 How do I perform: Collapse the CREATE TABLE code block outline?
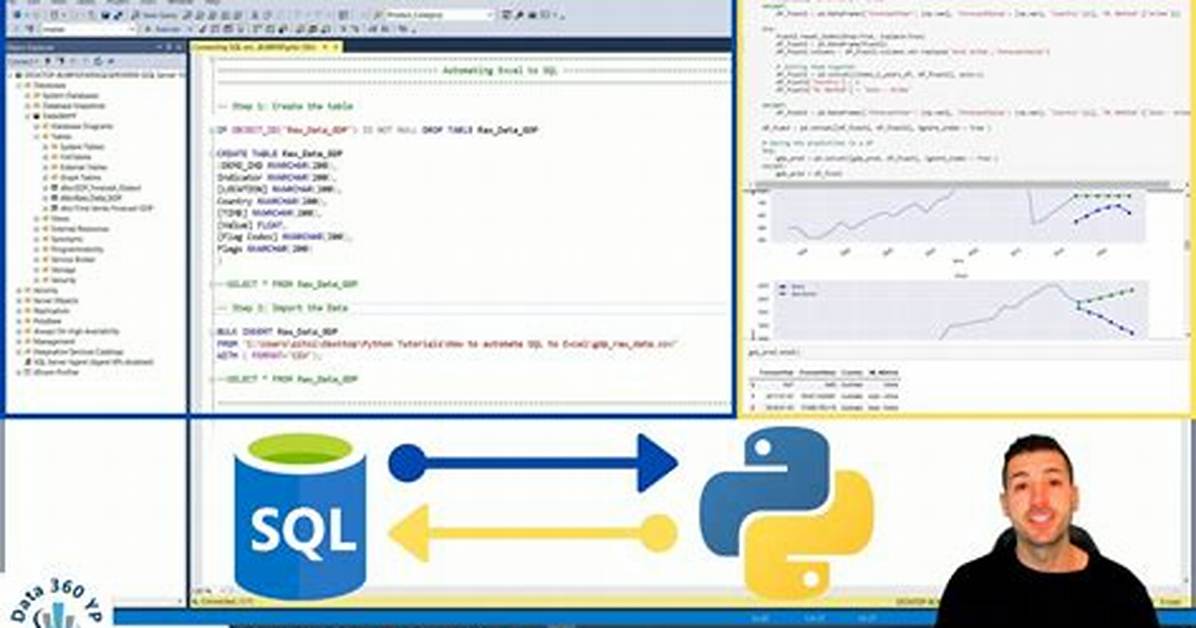click(x=213, y=154)
